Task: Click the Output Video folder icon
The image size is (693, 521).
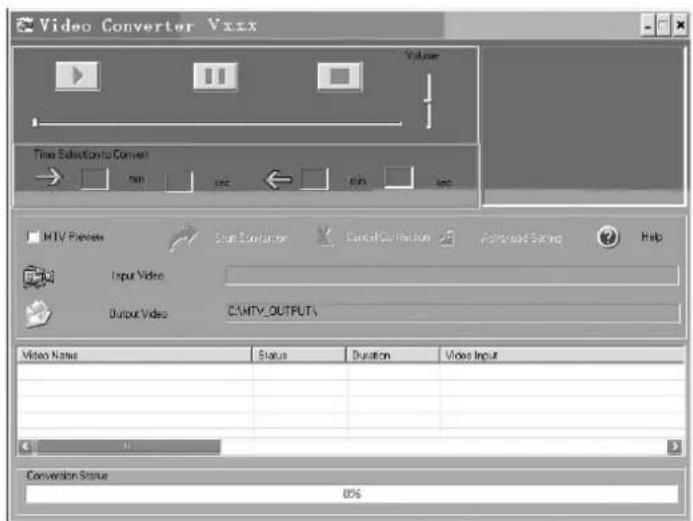Action: click(38, 314)
